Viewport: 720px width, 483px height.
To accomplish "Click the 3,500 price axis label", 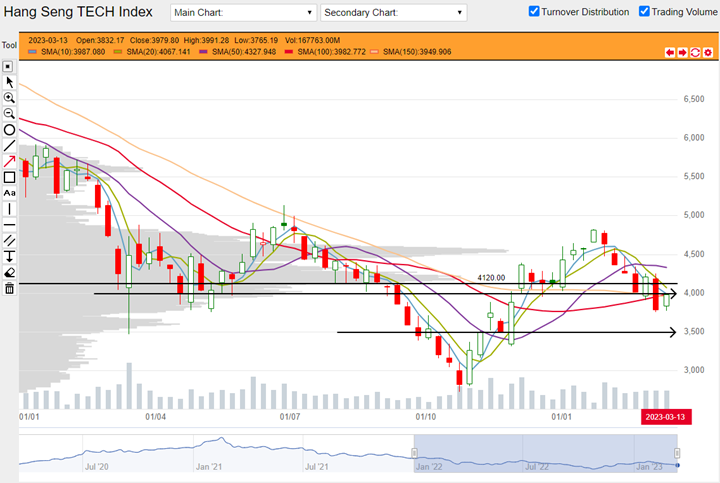I will pyautogui.click(x=693, y=331).
